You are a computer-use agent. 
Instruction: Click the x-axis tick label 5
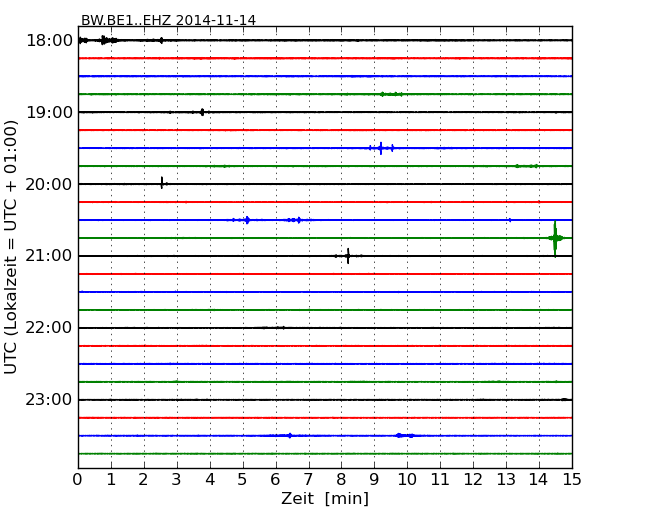pyautogui.click(x=242, y=479)
